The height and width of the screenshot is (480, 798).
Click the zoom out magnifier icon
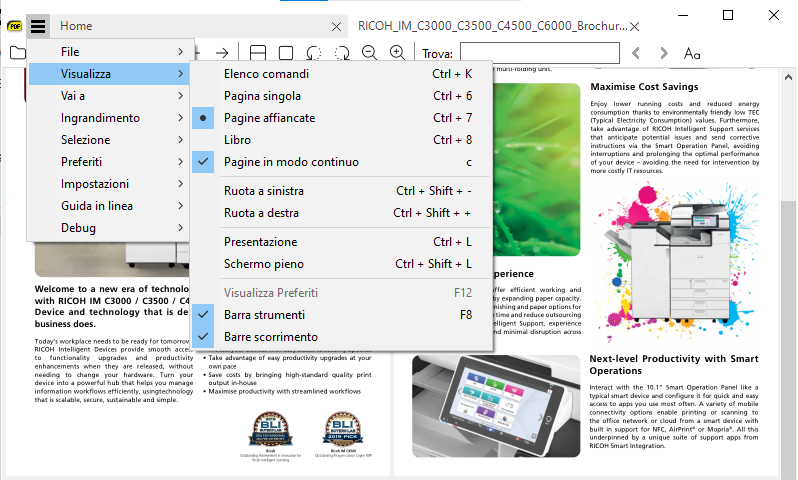pyautogui.click(x=369, y=52)
